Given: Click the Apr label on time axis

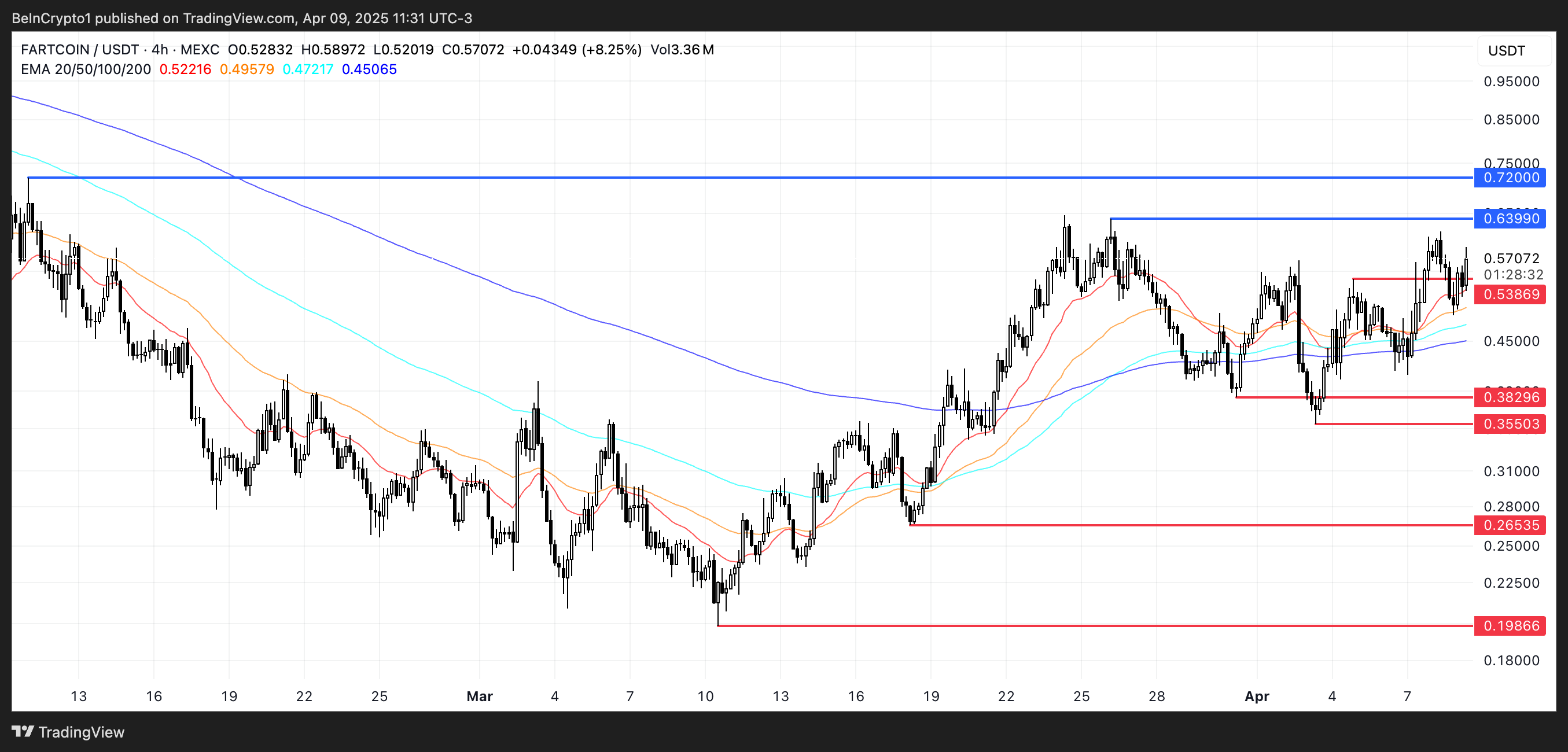Looking at the screenshot, I should [1256, 696].
